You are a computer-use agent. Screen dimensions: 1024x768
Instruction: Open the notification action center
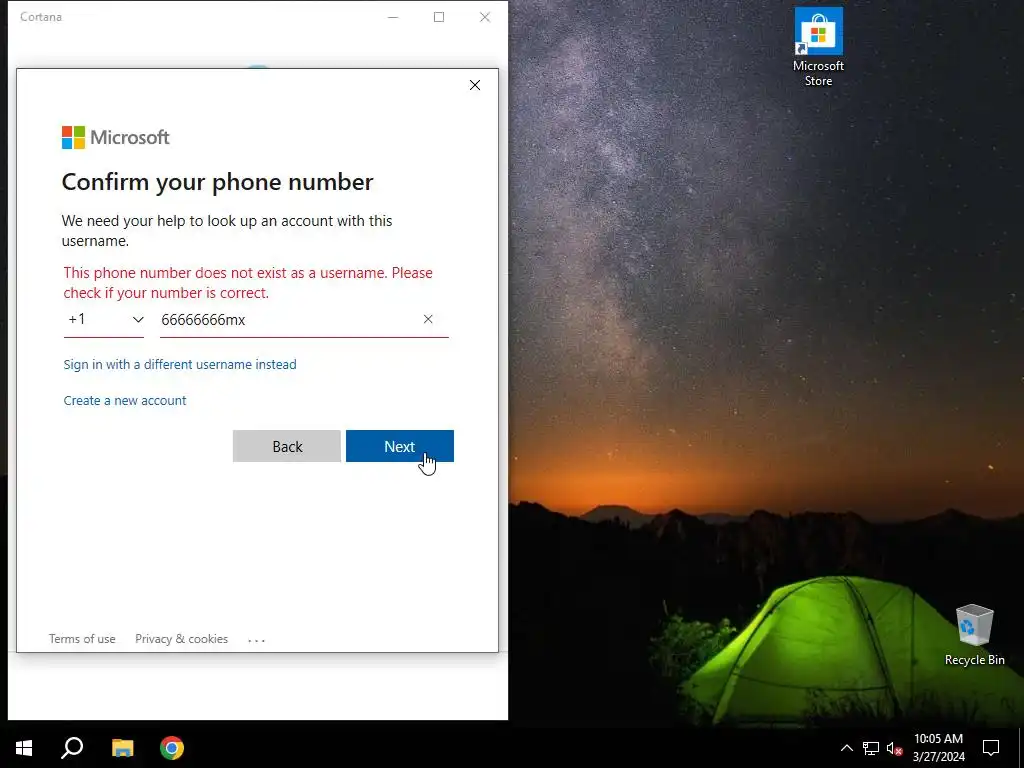(x=991, y=748)
